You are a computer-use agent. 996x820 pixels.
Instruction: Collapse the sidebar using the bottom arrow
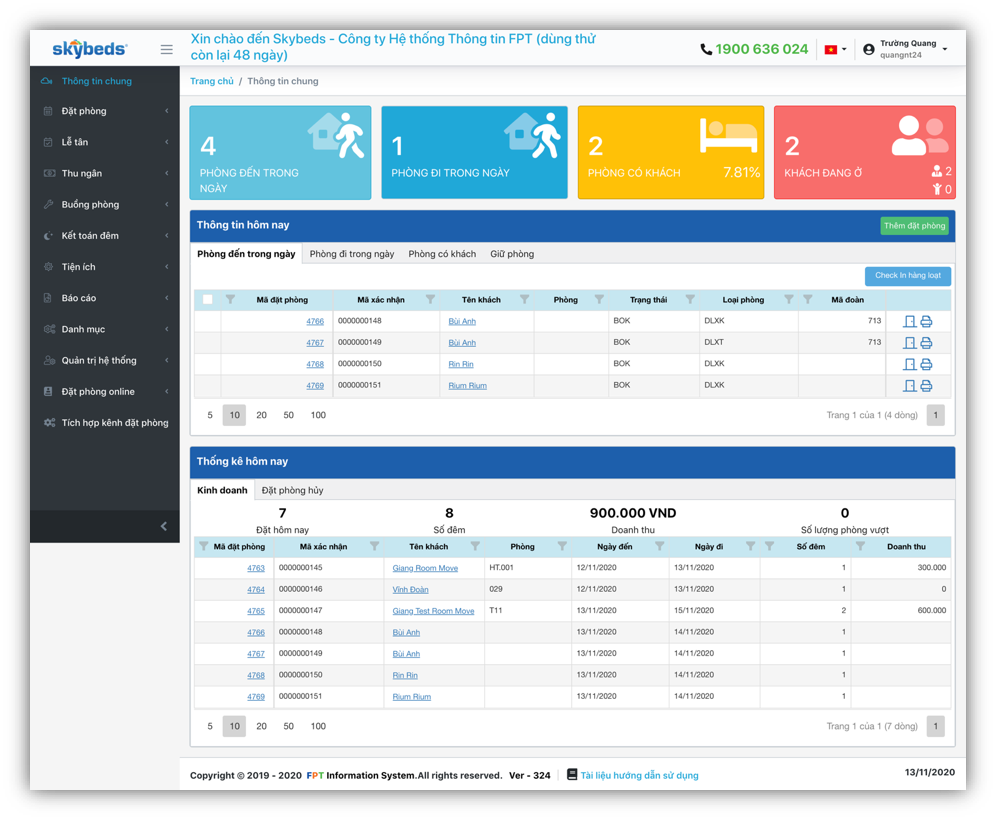[164, 526]
